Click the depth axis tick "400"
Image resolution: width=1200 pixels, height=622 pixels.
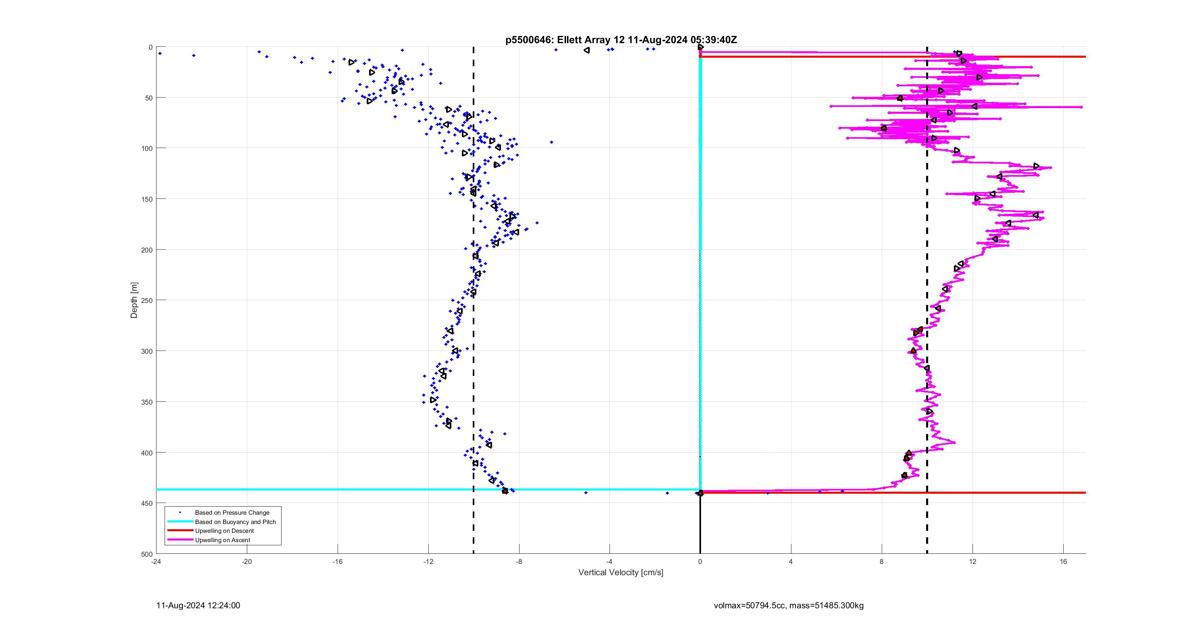pos(146,453)
